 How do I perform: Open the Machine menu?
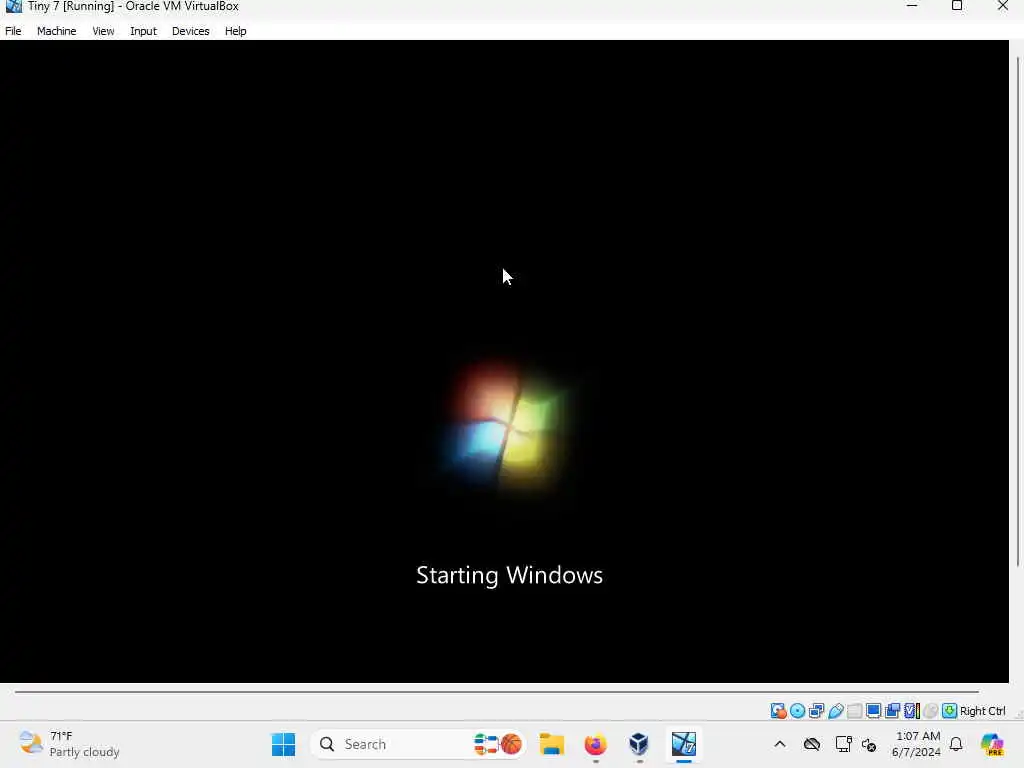coord(56,31)
